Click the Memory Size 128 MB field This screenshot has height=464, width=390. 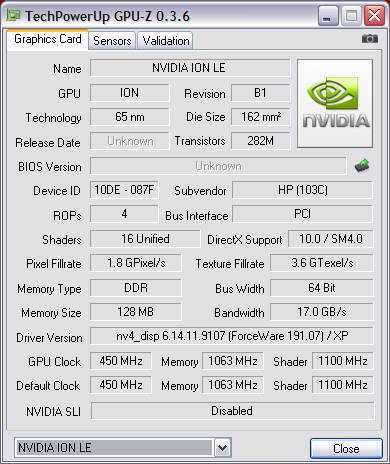[136, 312]
